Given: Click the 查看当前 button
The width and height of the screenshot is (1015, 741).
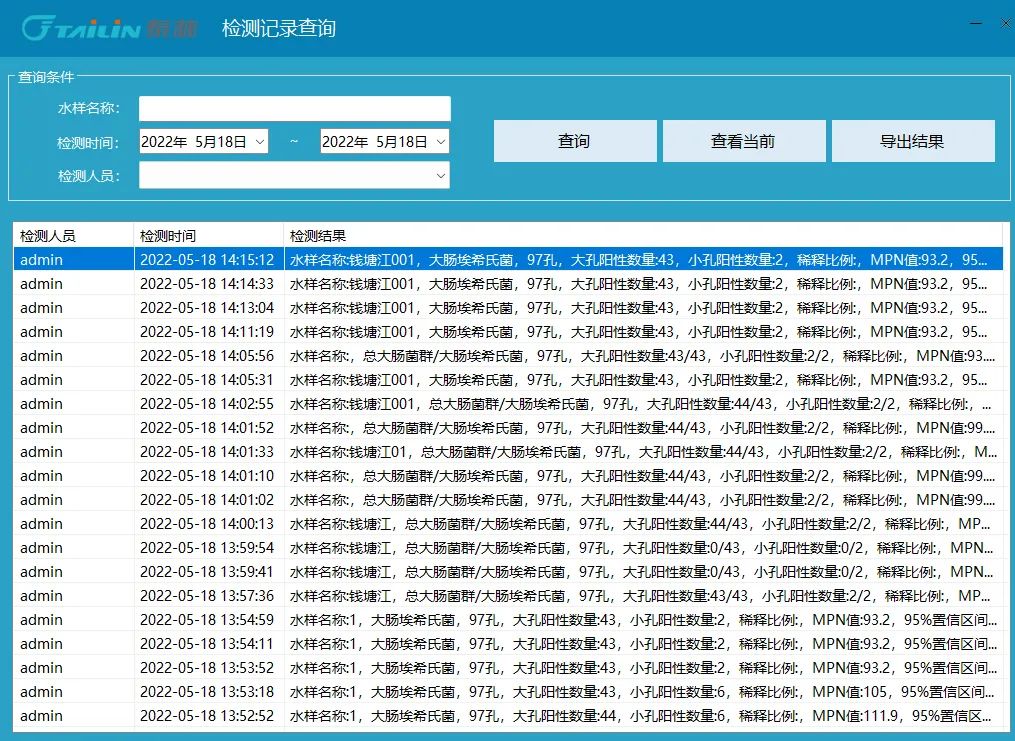Looking at the screenshot, I should click(x=743, y=141).
